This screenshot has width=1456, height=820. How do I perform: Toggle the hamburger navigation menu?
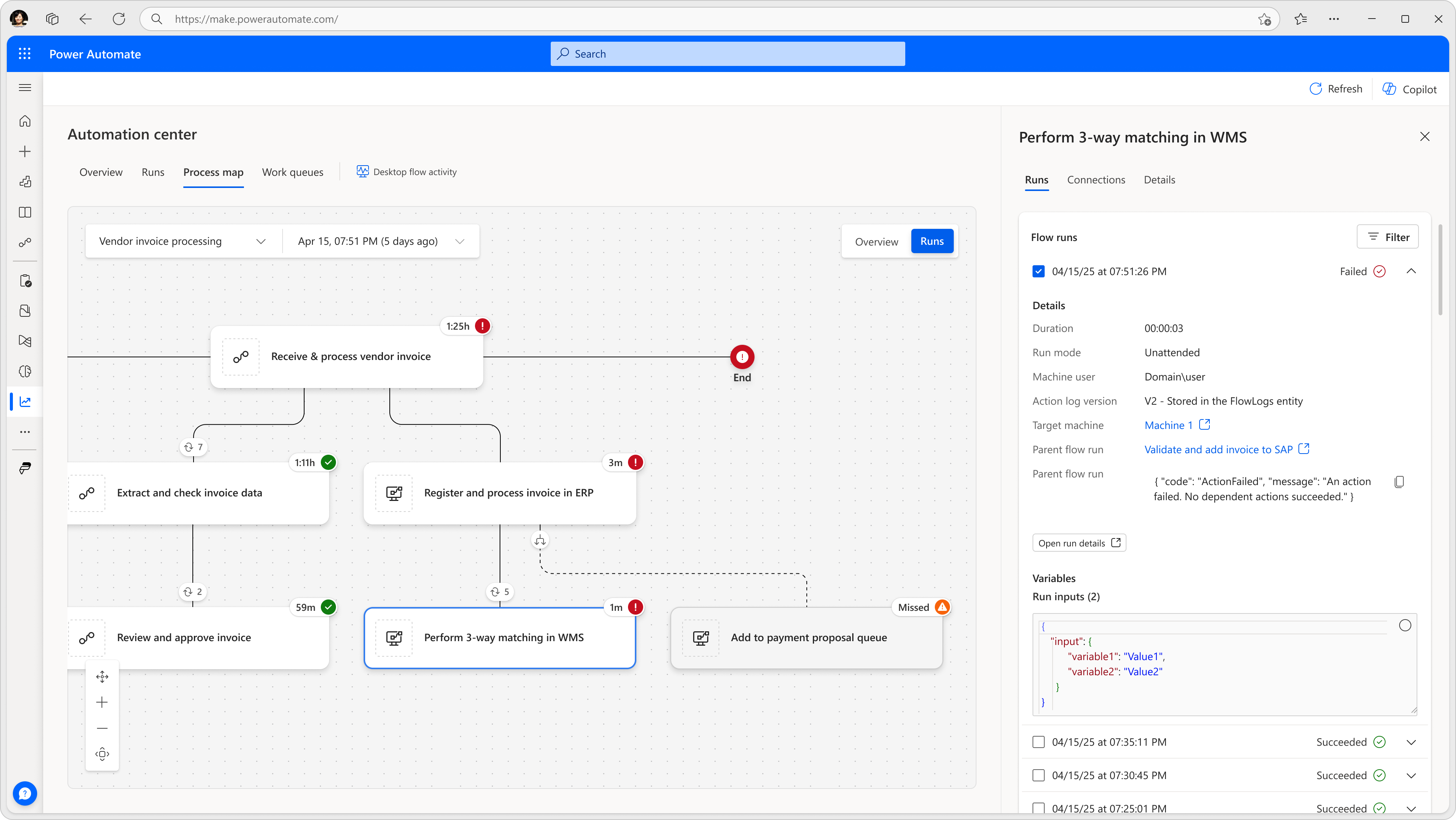(25, 88)
